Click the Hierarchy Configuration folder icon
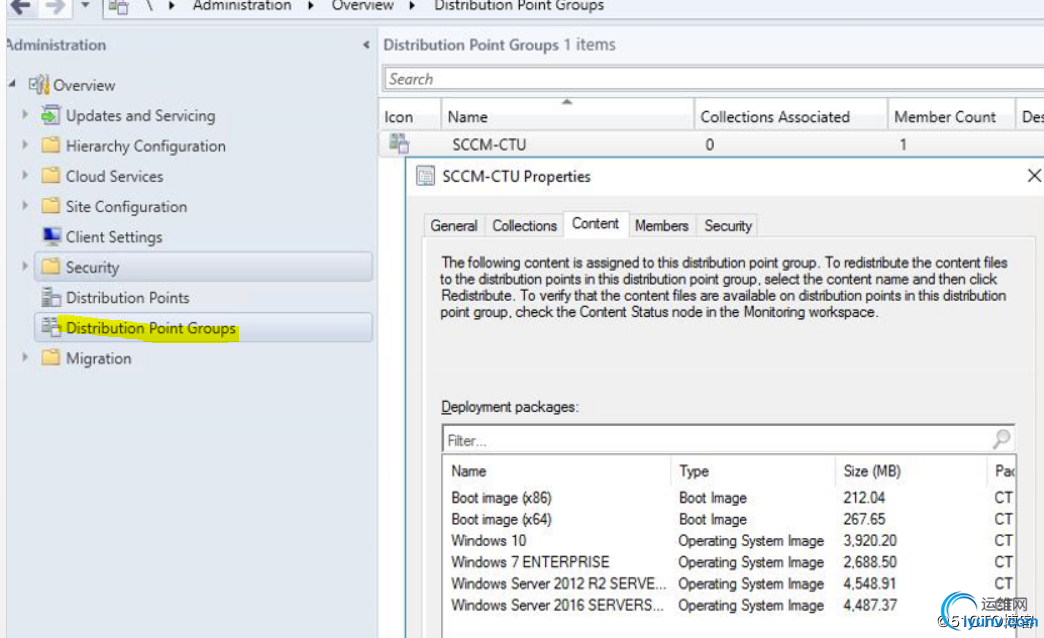The height and width of the screenshot is (638, 1044). click(x=51, y=145)
